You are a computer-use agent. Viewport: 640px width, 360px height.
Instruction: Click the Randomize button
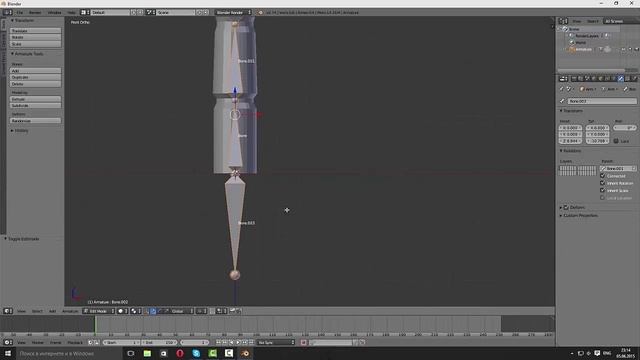tap(36, 120)
